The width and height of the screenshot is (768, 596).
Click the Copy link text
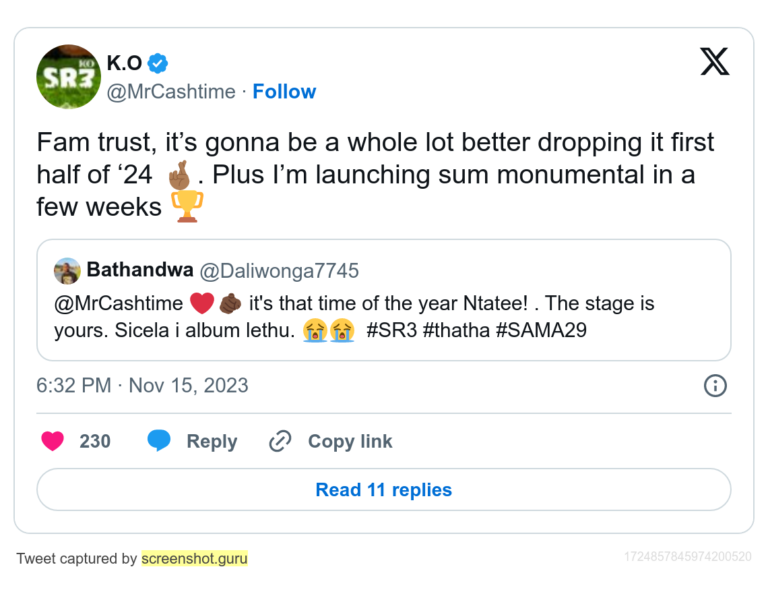(x=350, y=441)
